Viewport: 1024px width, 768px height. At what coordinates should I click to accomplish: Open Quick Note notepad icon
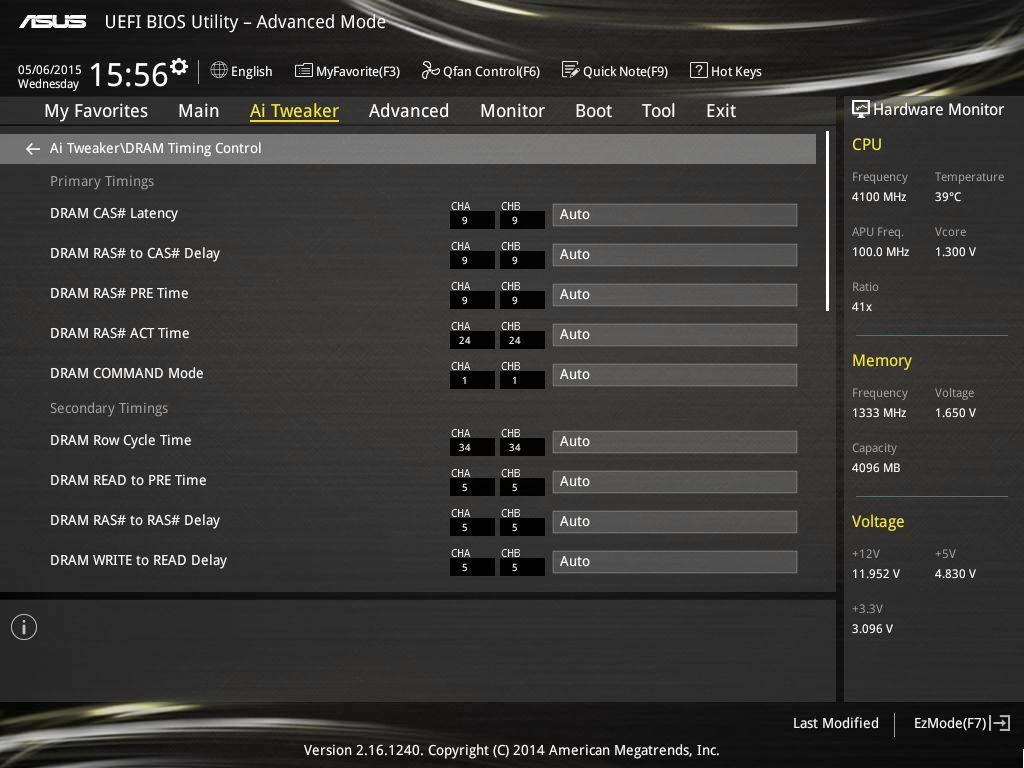pyautogui.click(x=569, y=70)
